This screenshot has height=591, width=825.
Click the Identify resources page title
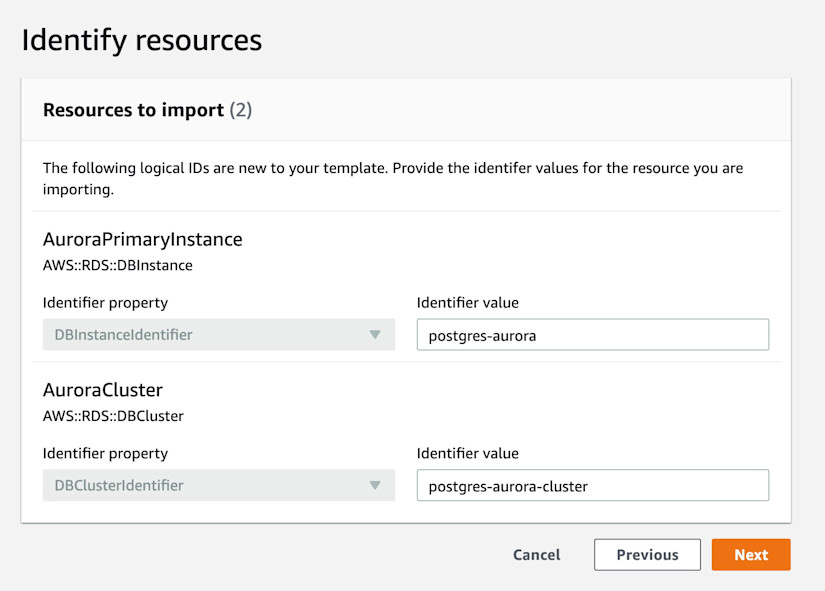tap(142, 40)
